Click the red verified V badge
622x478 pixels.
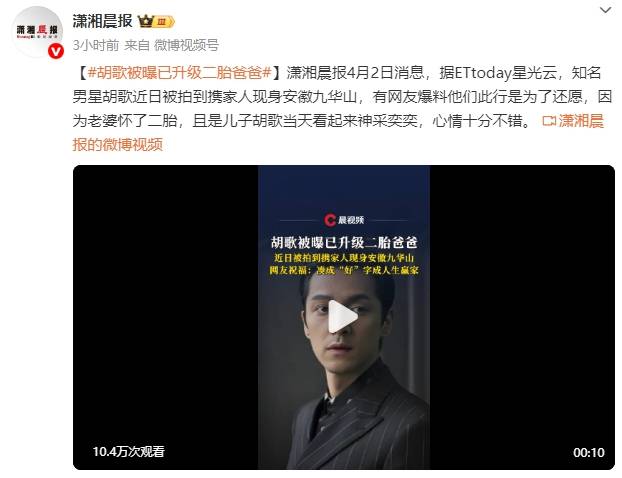coord(56,52)
